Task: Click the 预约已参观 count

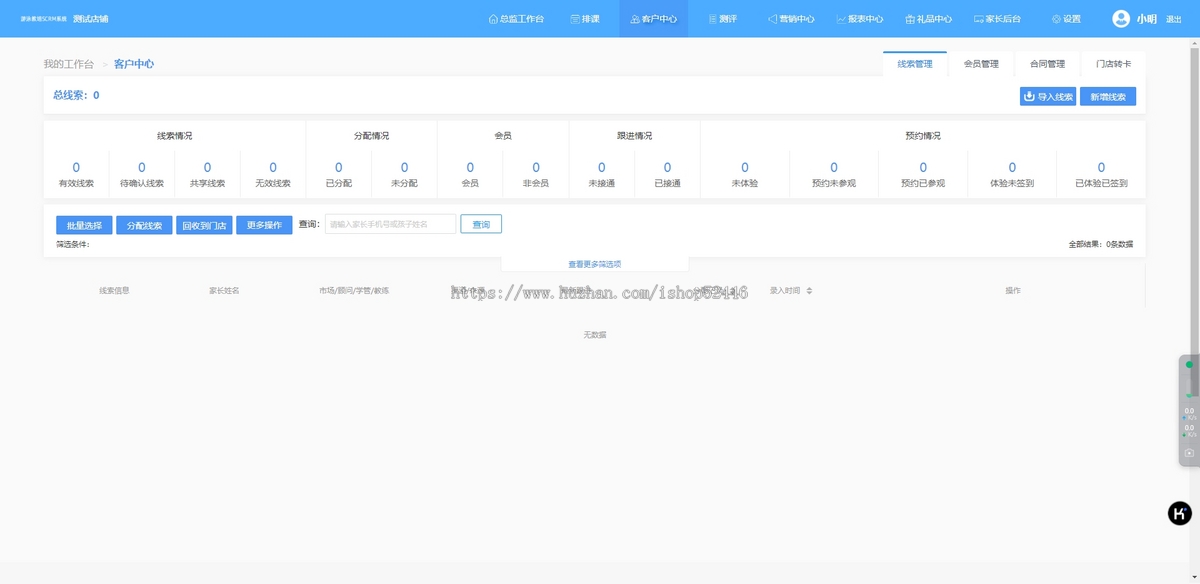Action: click(x=923, y=168)
